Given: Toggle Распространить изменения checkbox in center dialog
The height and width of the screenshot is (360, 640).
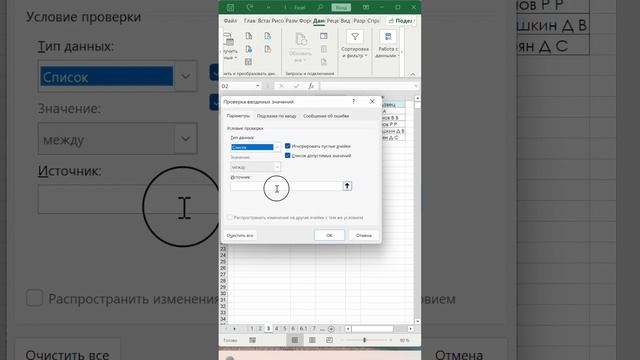Looking at the screenshot, I should pos(230,218).
